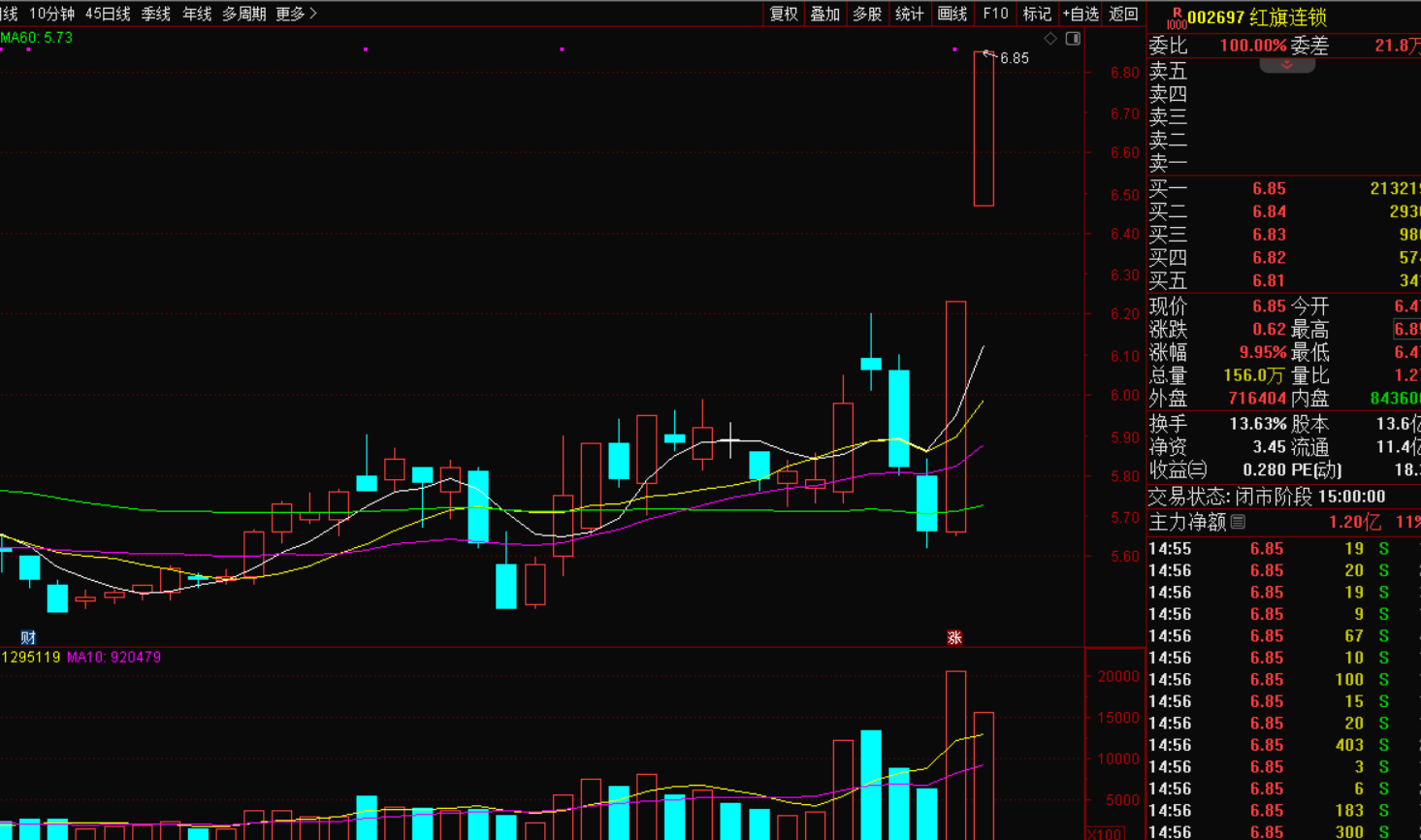
Task: Click the 涨跌 0.62 value
Action: 1269,330
